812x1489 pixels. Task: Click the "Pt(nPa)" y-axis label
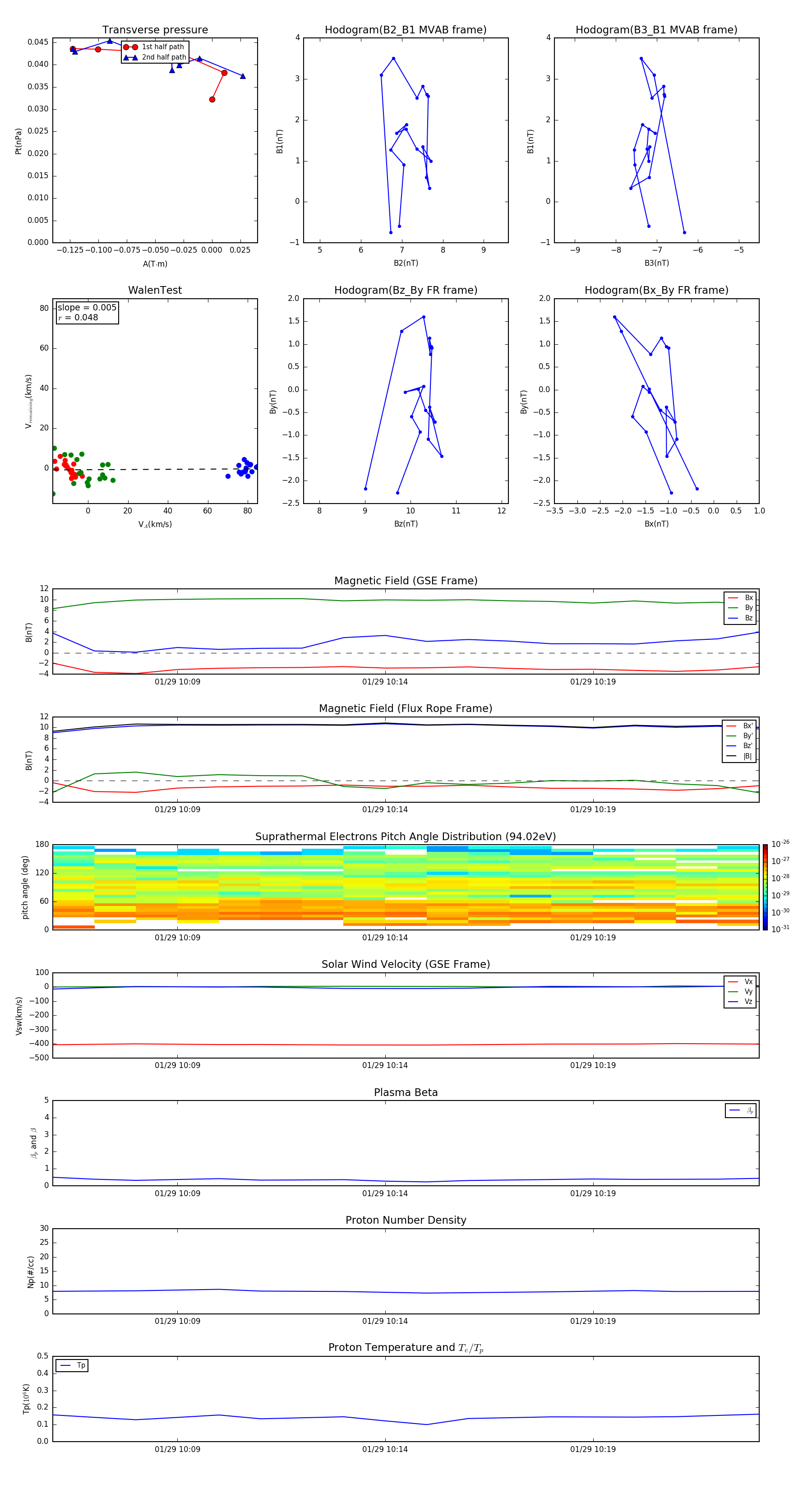(x=18, y=141)
